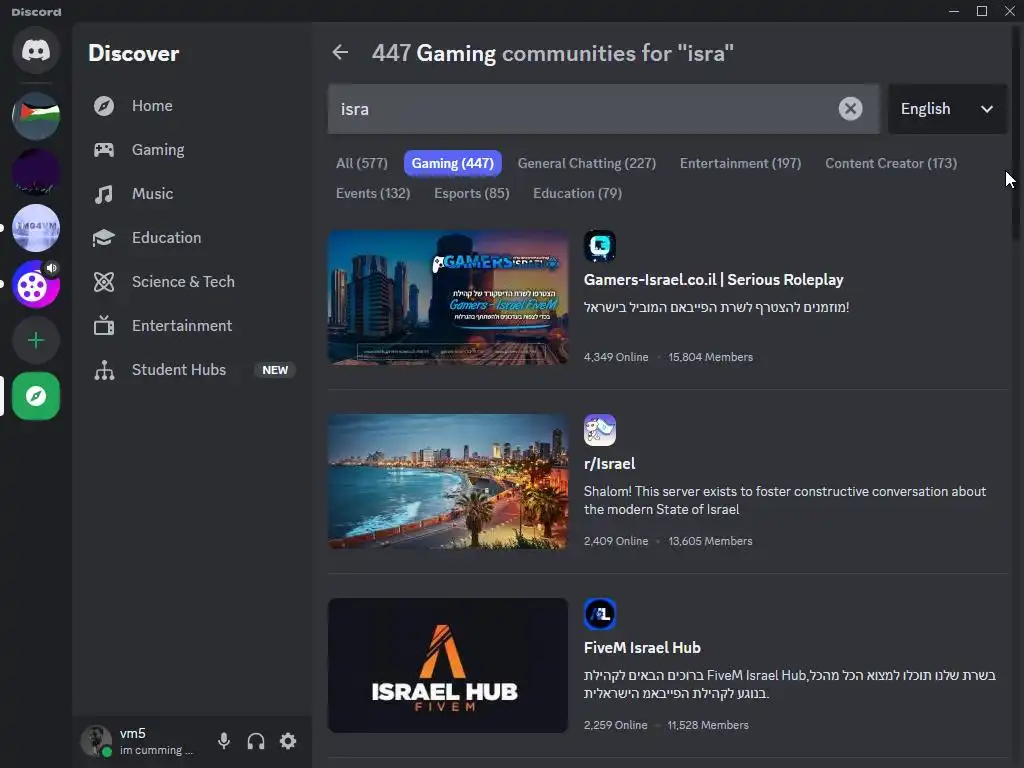Select the Esports (85) tab
Viewport: 1024px width, 768px height.
click(x=472, y=193)
